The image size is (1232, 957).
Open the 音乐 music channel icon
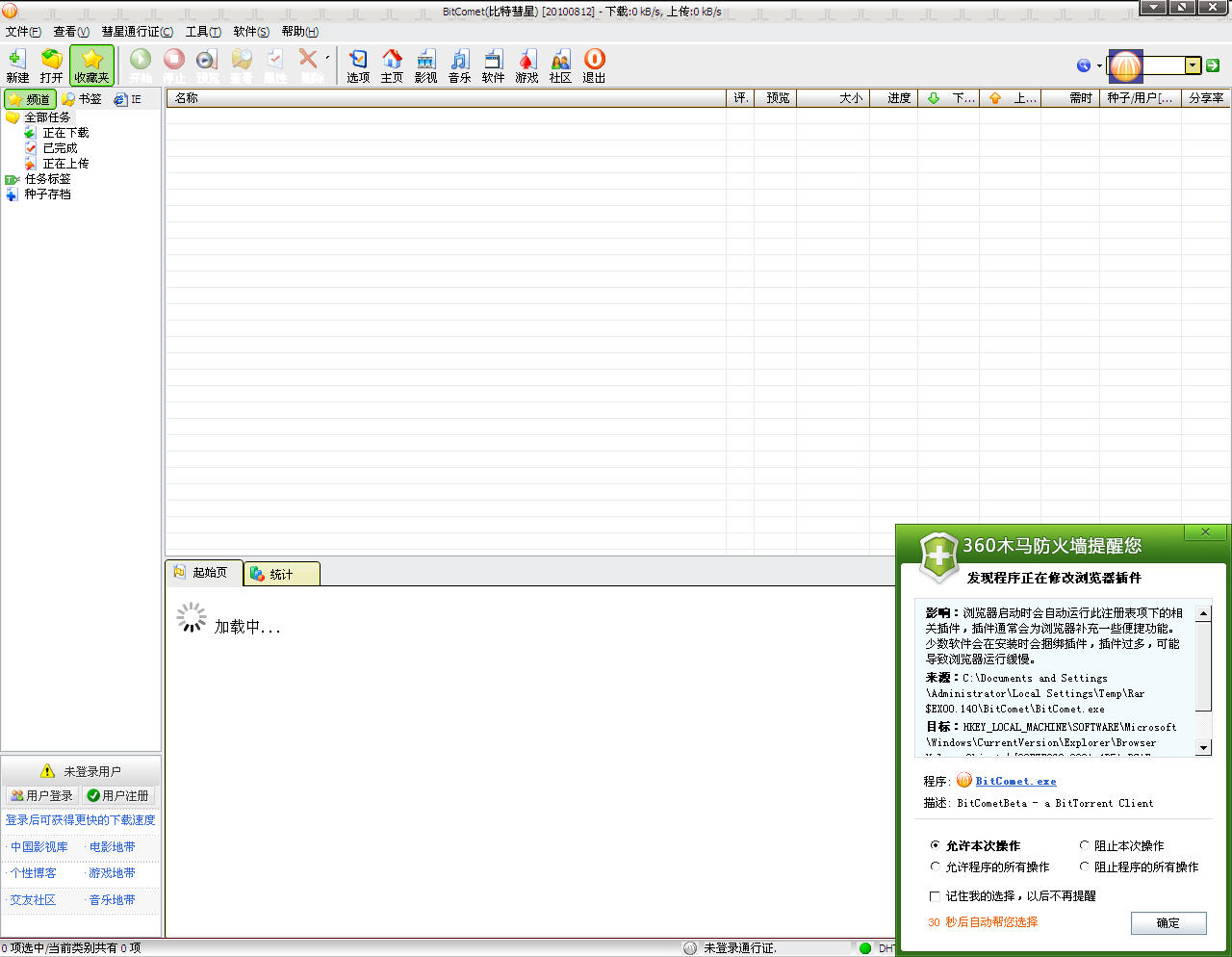[459, 65]
